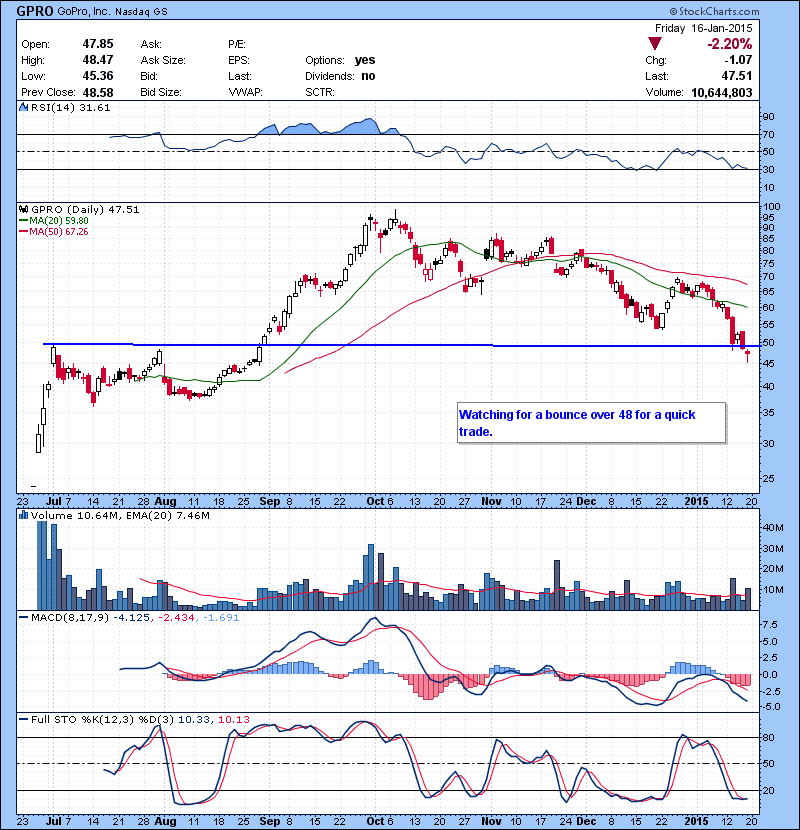Viewport: 800px width, 830px height.
Task: Click the red down-triangle change indicator
Action: [x=655, y=44]
